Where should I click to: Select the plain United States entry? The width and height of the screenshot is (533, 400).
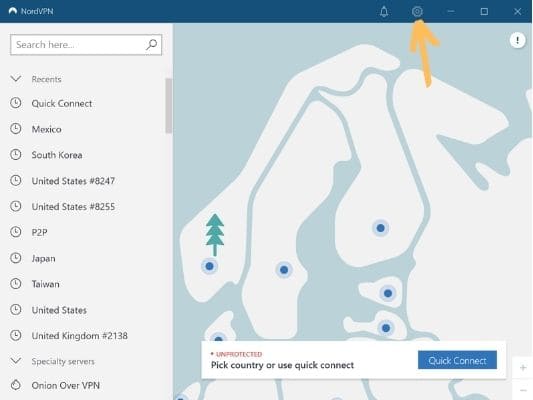click(x=59, y=310)
